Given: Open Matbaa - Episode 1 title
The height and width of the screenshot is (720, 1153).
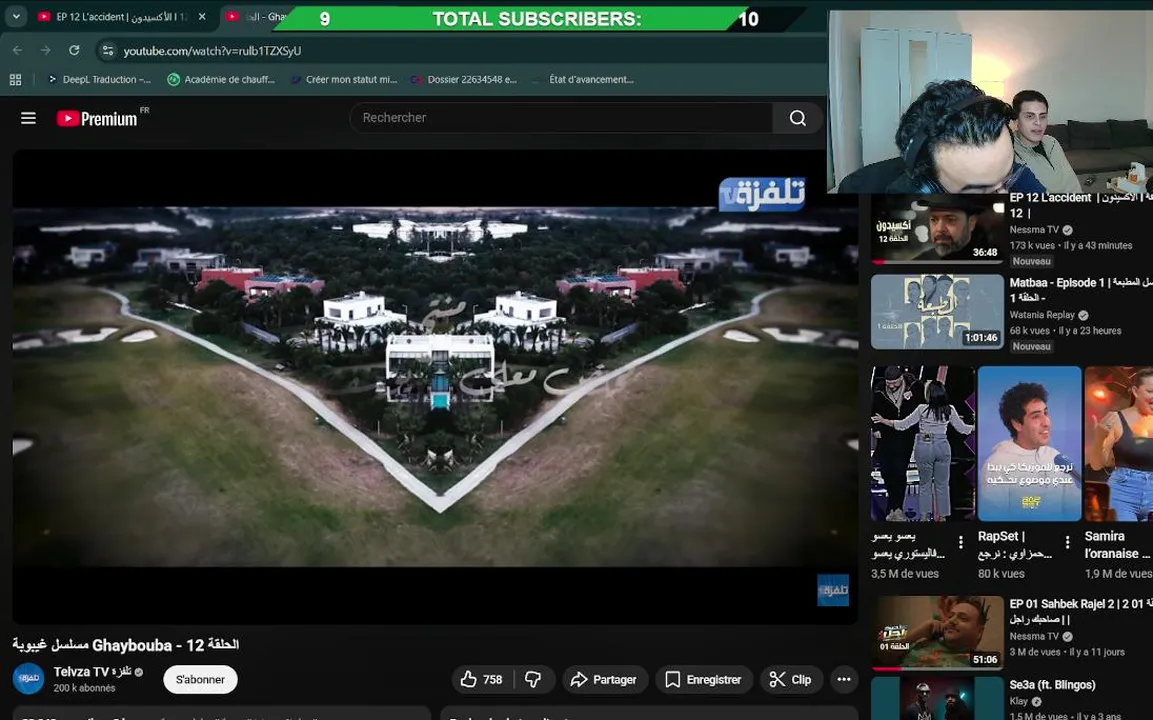Looking at the screenshot, I should tap(1081, 290).
